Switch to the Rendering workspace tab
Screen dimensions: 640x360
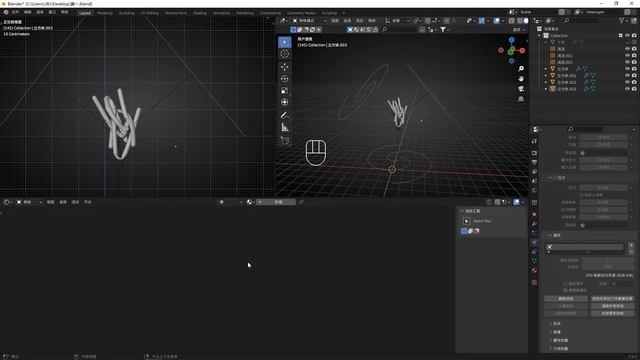(245, 13)
